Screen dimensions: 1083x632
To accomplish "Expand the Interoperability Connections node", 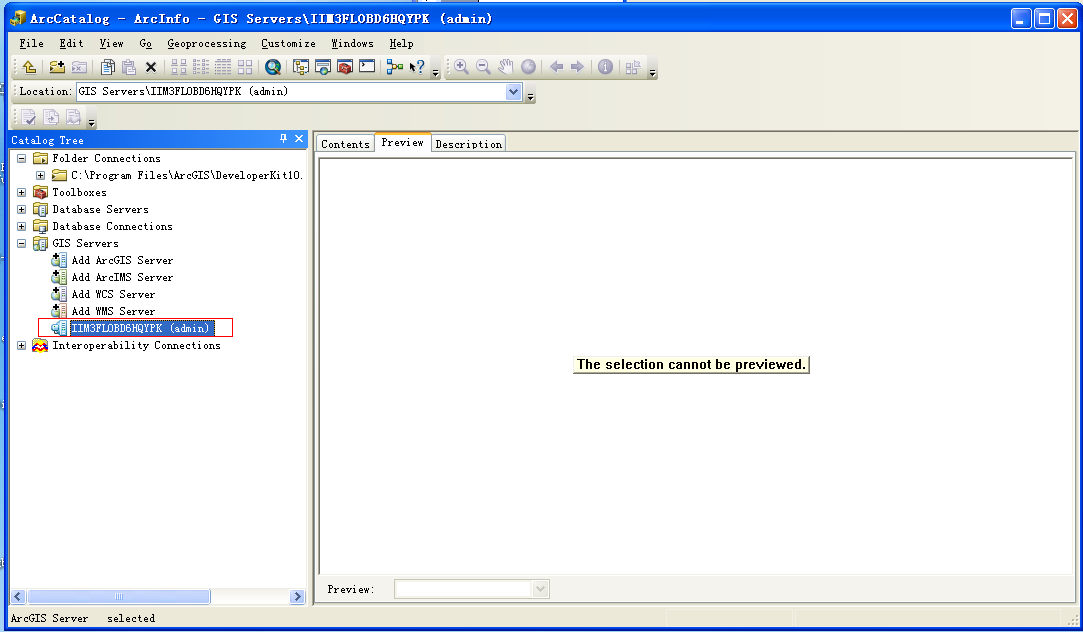I will tap(21, 345).
